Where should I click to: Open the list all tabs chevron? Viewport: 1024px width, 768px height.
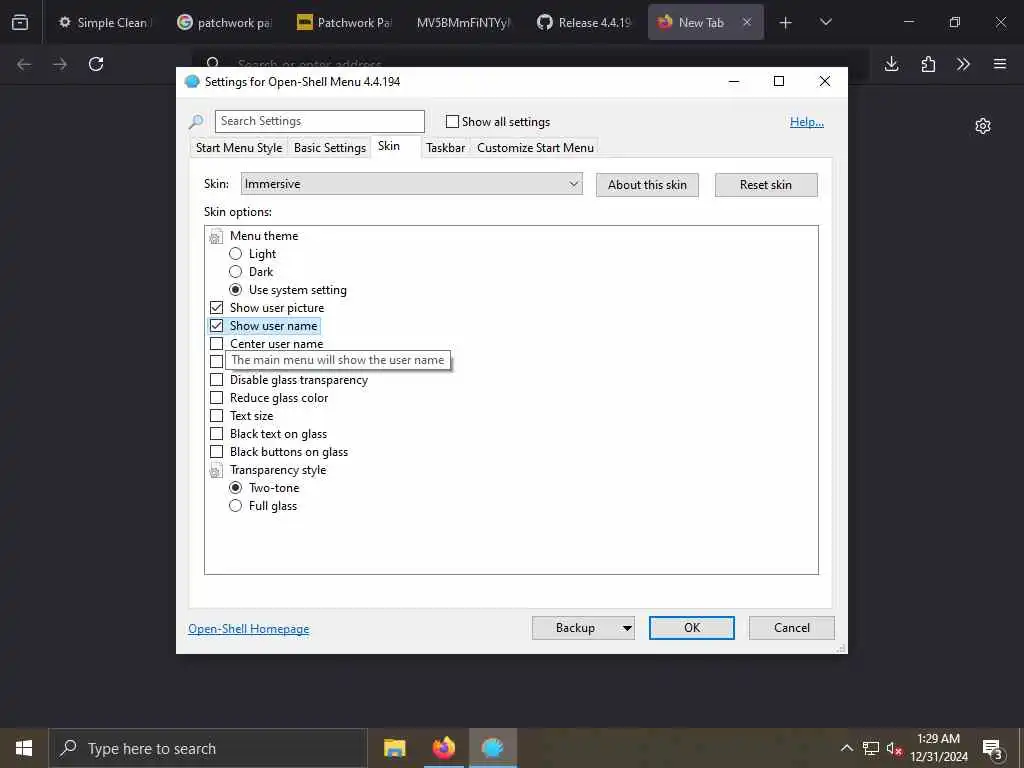(825, 23)
